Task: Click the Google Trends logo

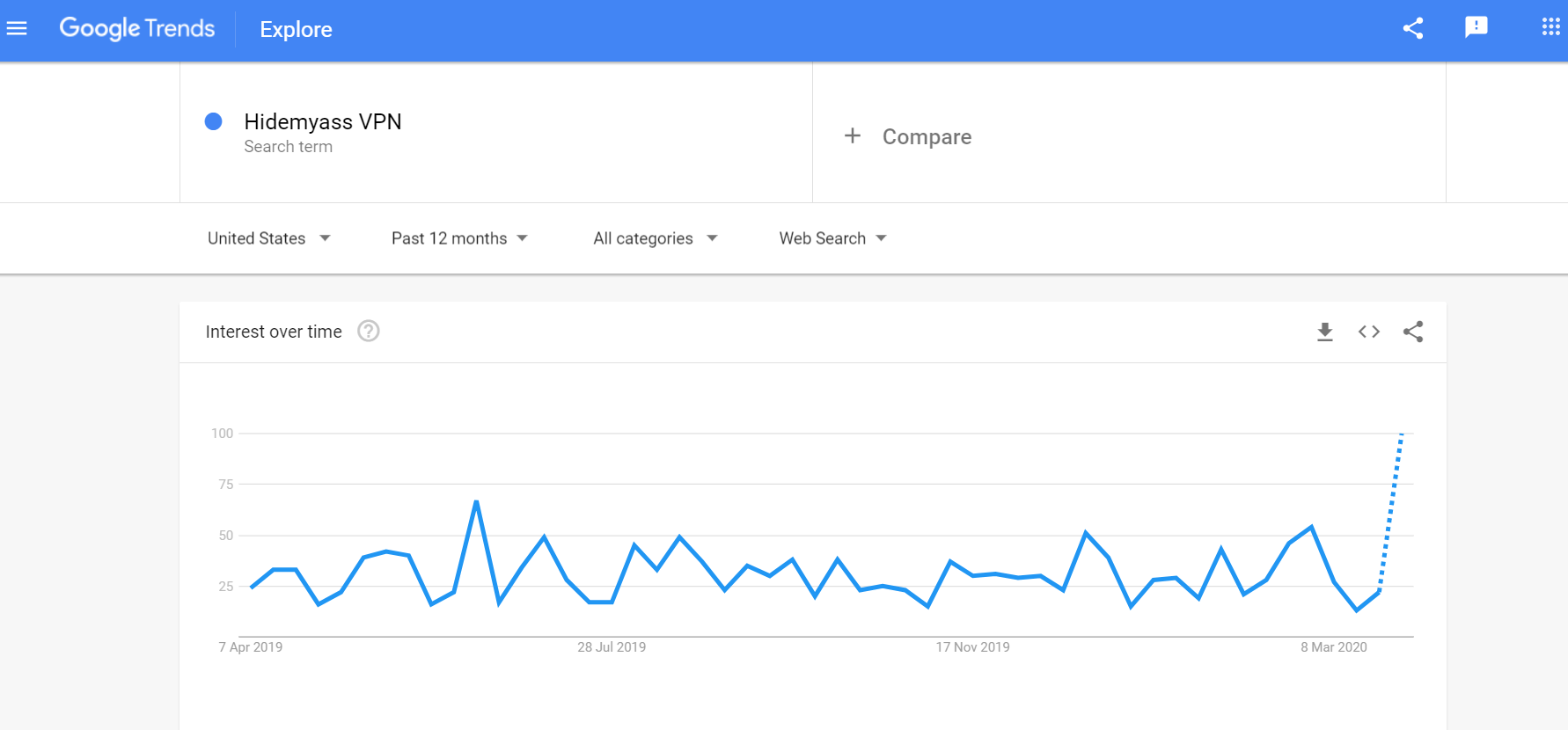Action: point(136,29)
